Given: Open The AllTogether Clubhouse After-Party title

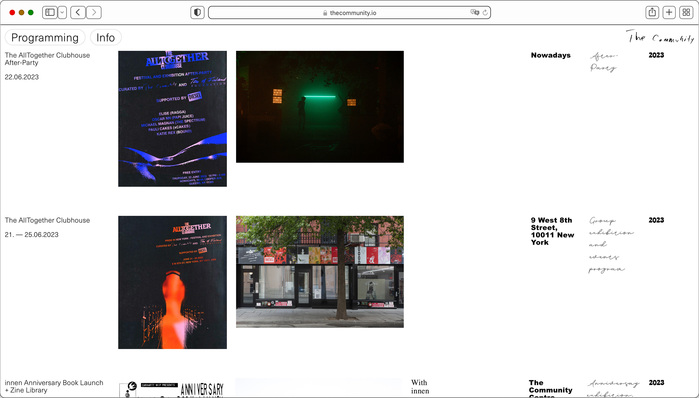Looking at the screenshot, I should (47, 59).
